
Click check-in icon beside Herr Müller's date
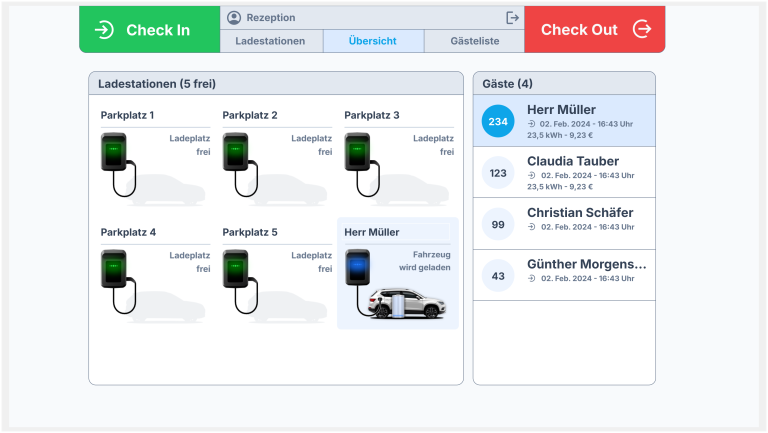click(x=531, y=124)
